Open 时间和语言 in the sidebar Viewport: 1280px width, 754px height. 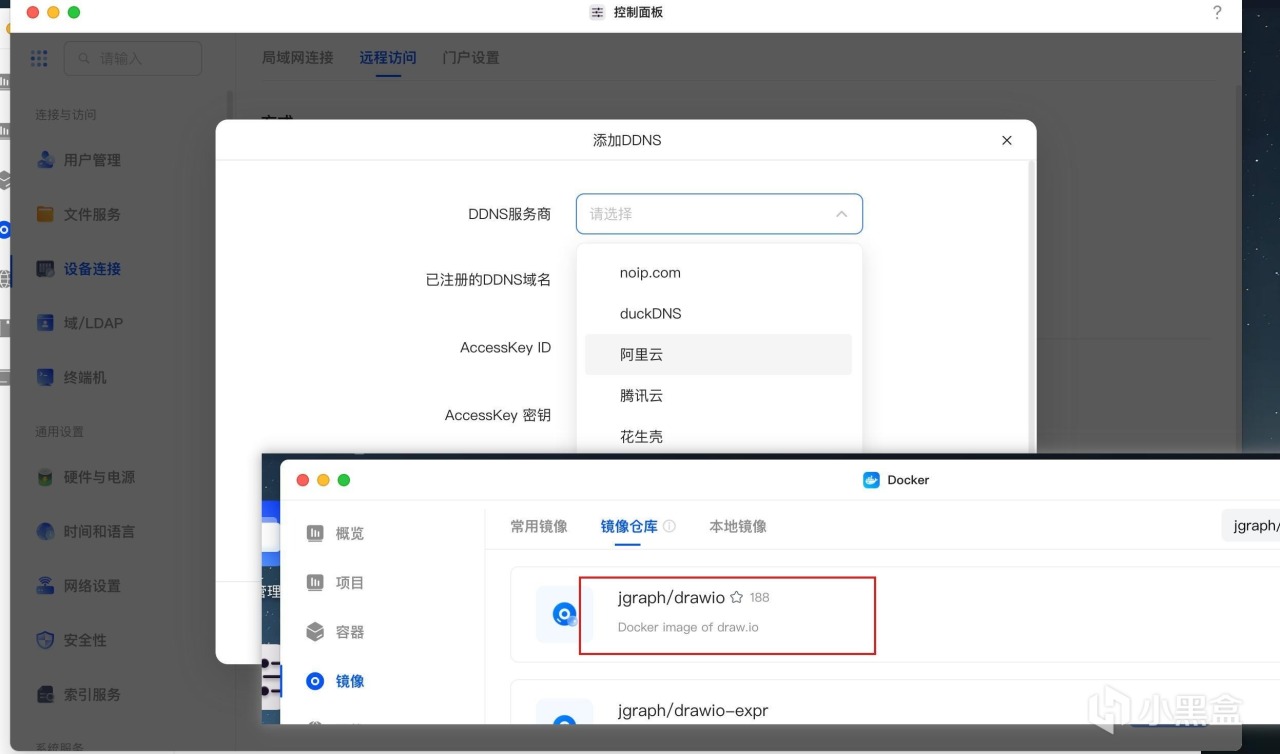[x=99, y=531]
